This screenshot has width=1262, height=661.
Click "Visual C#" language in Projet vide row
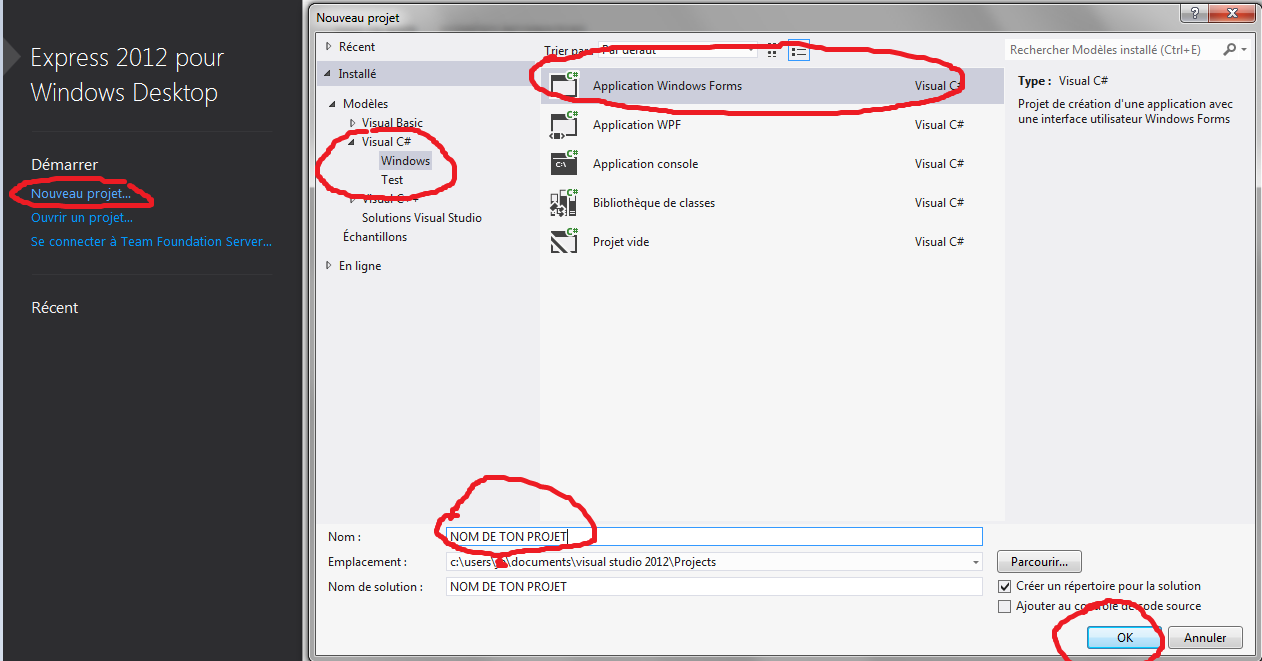pyautogui.click(x=939, y=242)
